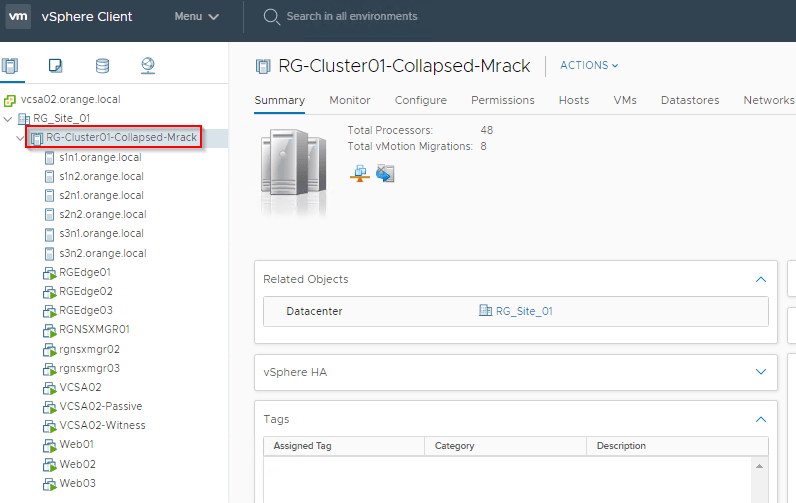The height and width of the screenshot is (503, 796).
Task: Collapse the RG-Cluster01-Collapsed-Mrack tree node
Action: pos(20,138)
